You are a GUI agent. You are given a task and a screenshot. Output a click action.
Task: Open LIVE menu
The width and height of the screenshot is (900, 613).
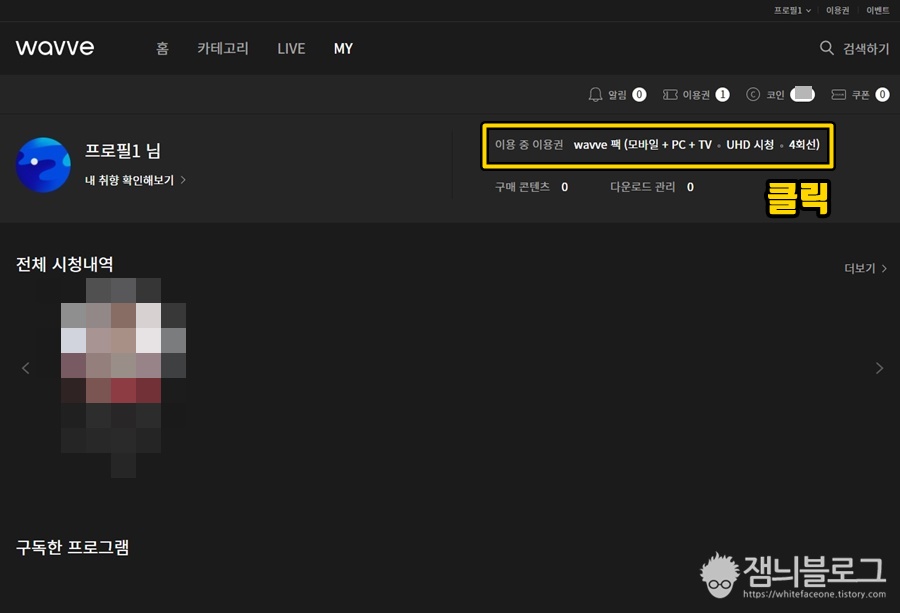pyautogui.click(x=291, y=49)
